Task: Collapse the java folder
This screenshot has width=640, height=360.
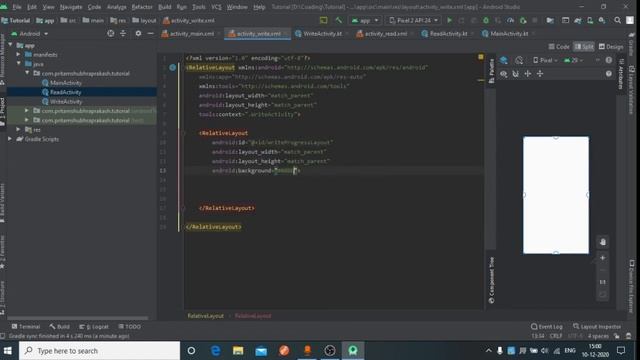Action: tap(18, 64)
